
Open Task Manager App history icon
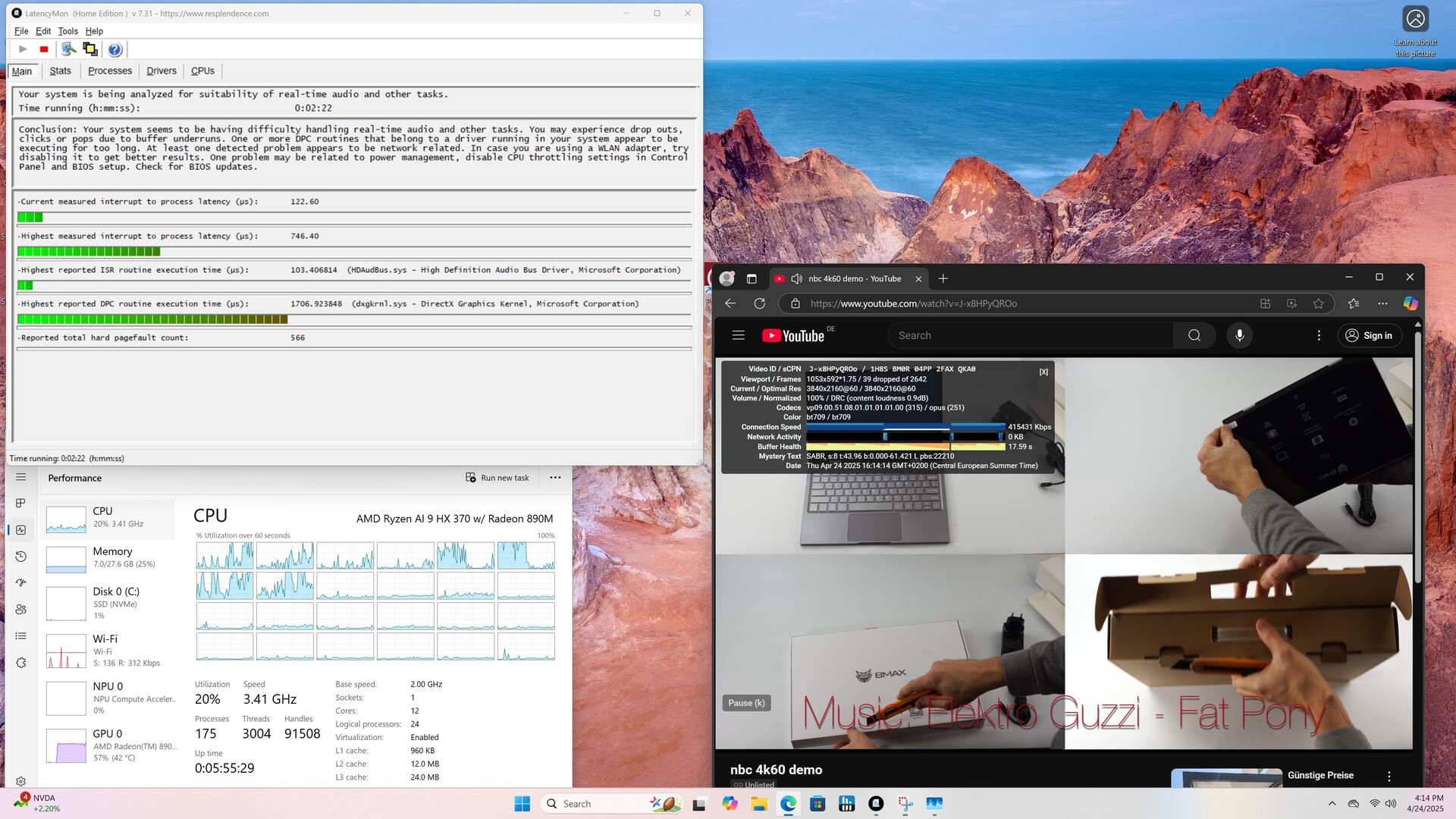[21, 557]
